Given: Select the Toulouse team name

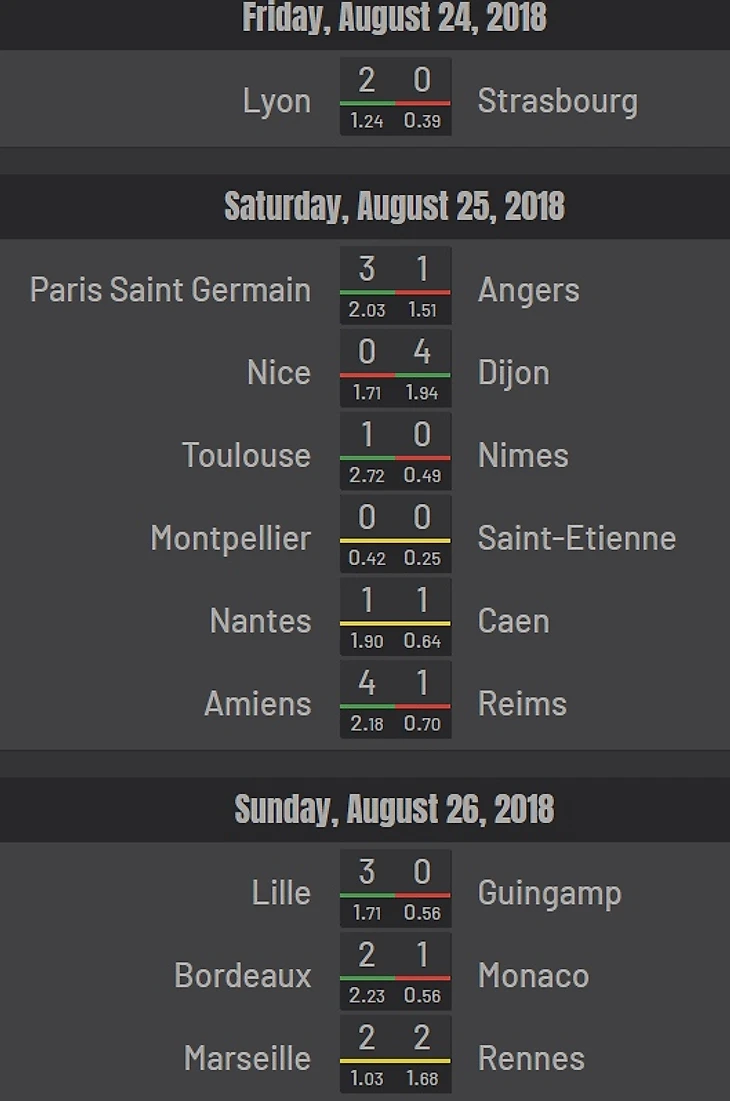Looking at the screenshot, I should 246,456.
